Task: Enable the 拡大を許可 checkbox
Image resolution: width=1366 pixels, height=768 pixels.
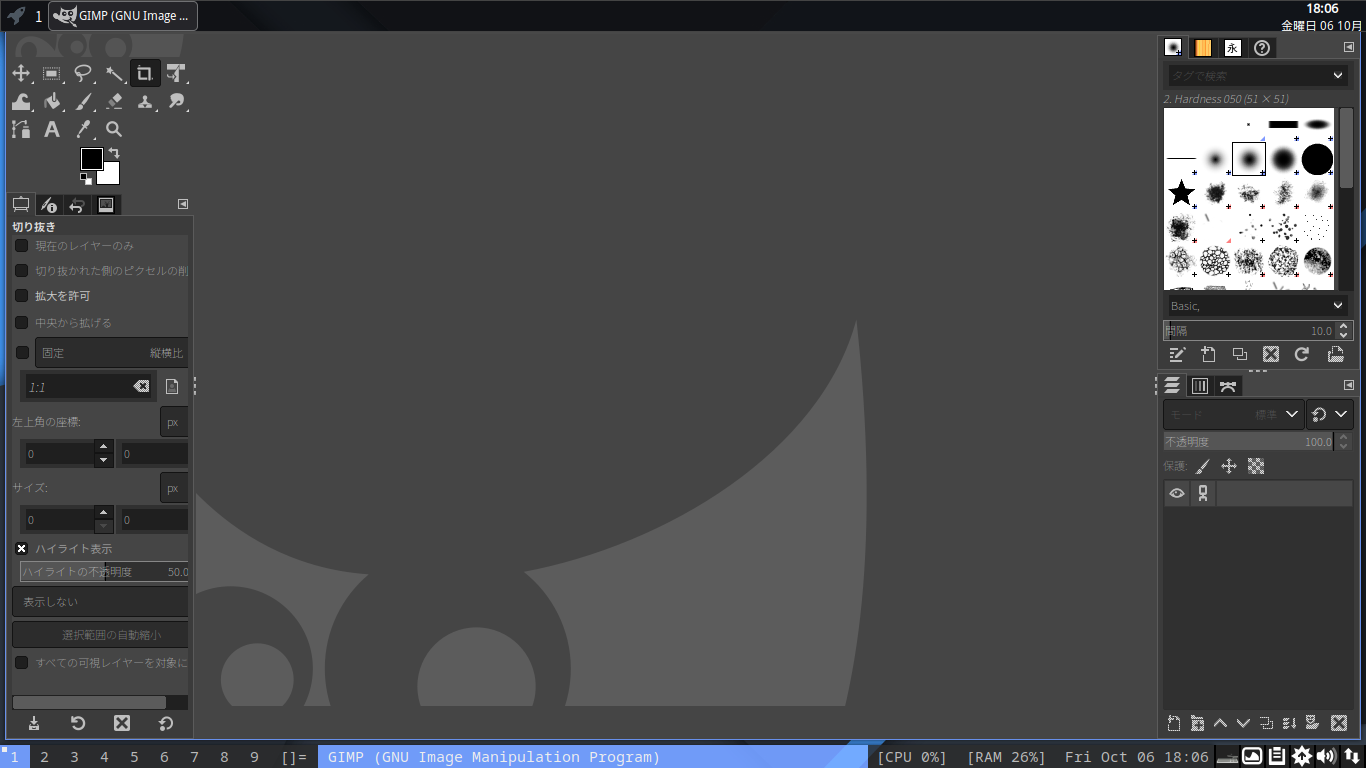Action: point(21,296)
